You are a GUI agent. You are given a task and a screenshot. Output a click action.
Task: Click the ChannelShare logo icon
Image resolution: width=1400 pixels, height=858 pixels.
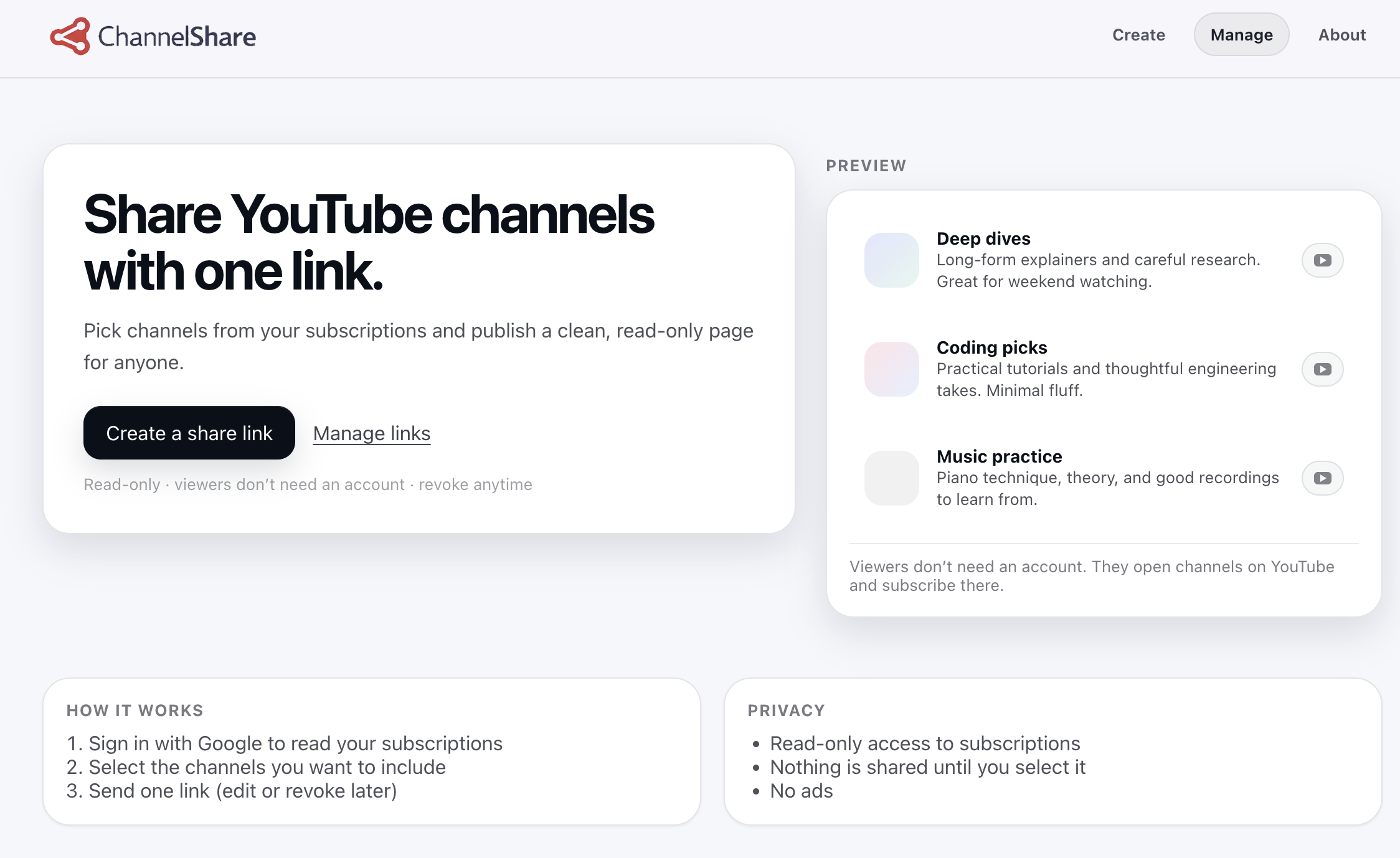click(x=70, y=35)
